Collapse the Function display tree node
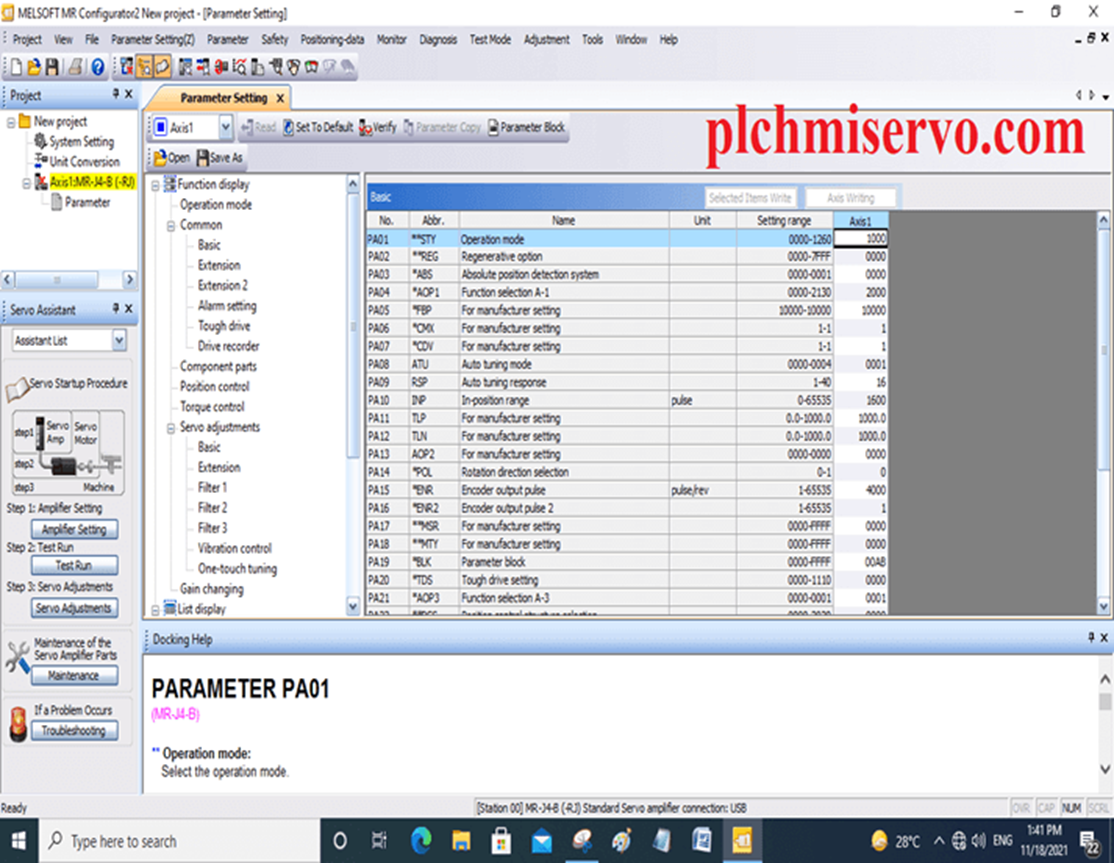 click(155, 185)
